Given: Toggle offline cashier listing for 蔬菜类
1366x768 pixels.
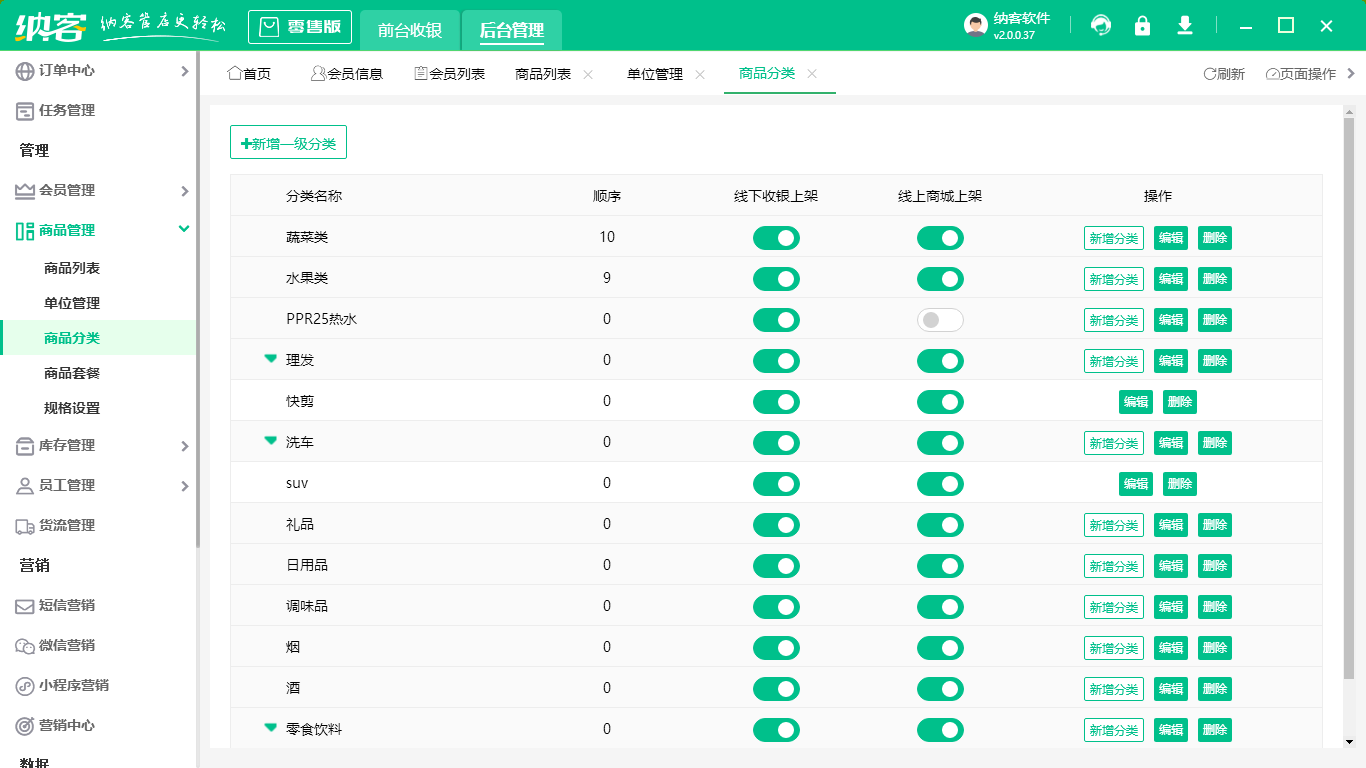Looking at the screenshot, I should 776,238.
